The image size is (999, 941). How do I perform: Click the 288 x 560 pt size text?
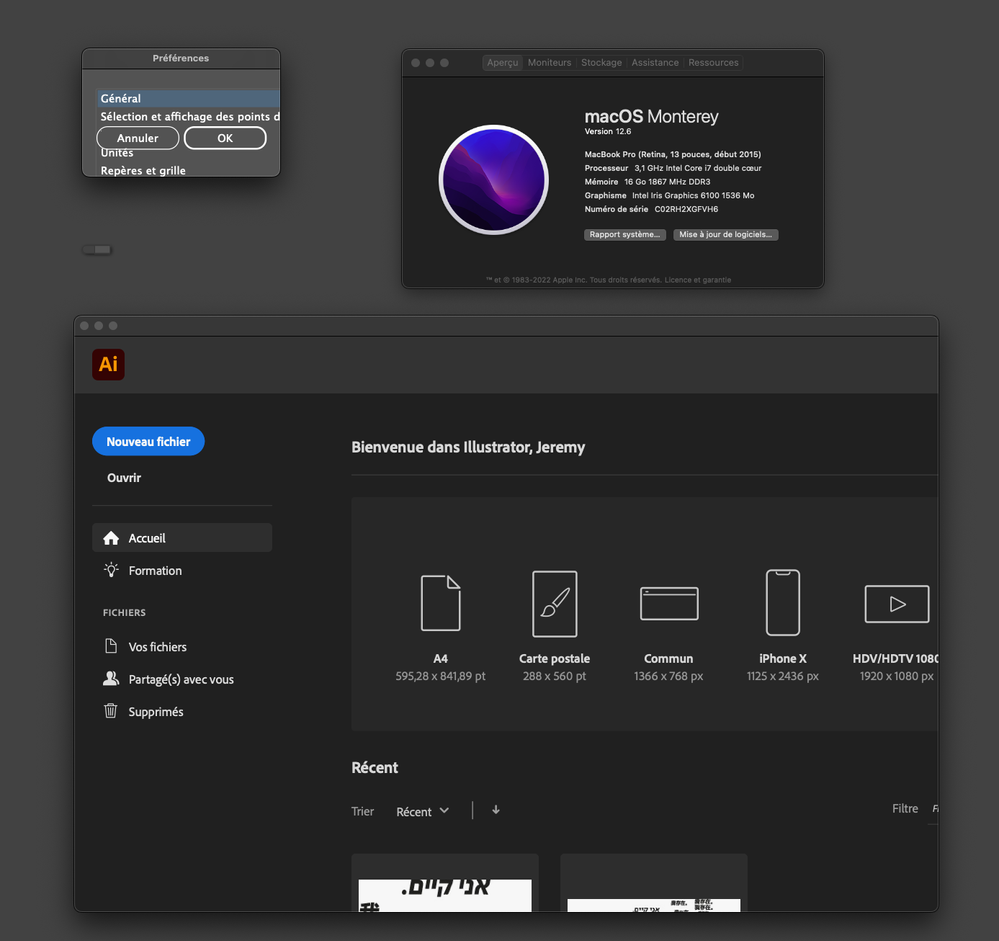coord(554,676)
